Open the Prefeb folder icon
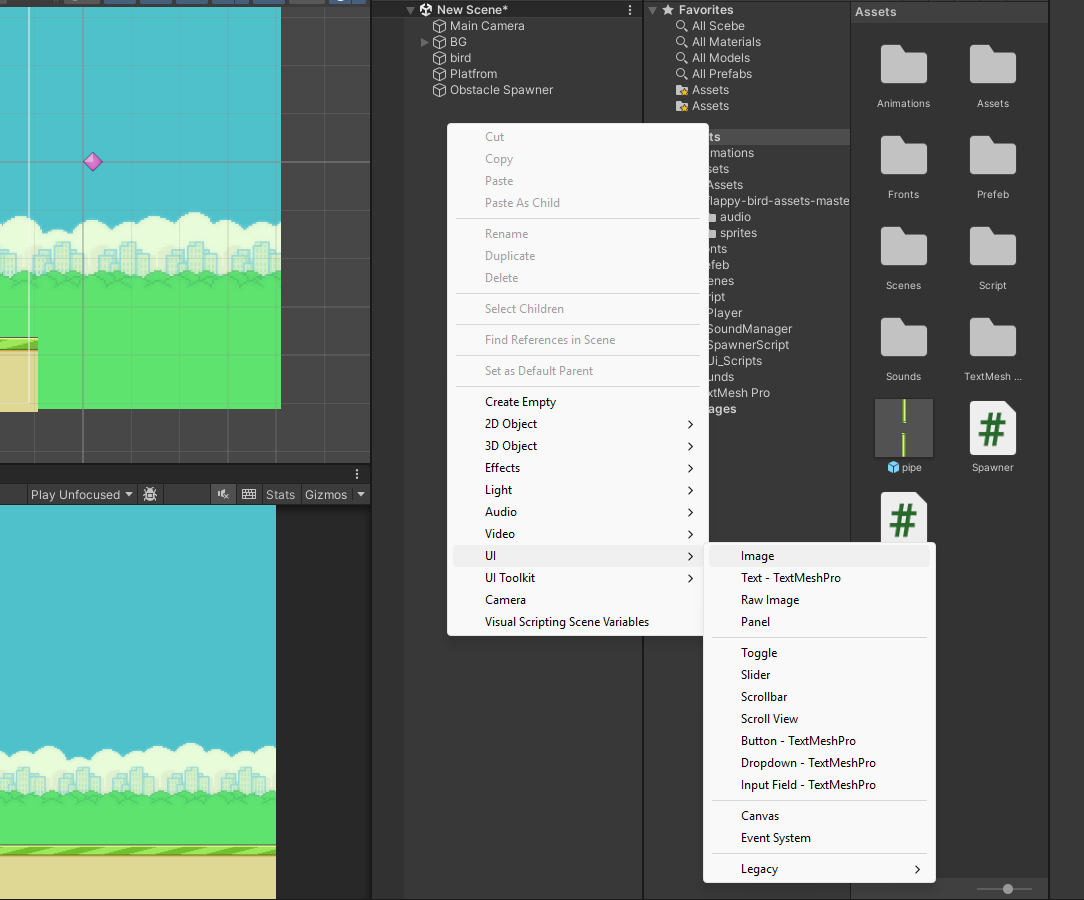Screen dimensions: 1084x900 click(x=992, y=156)
